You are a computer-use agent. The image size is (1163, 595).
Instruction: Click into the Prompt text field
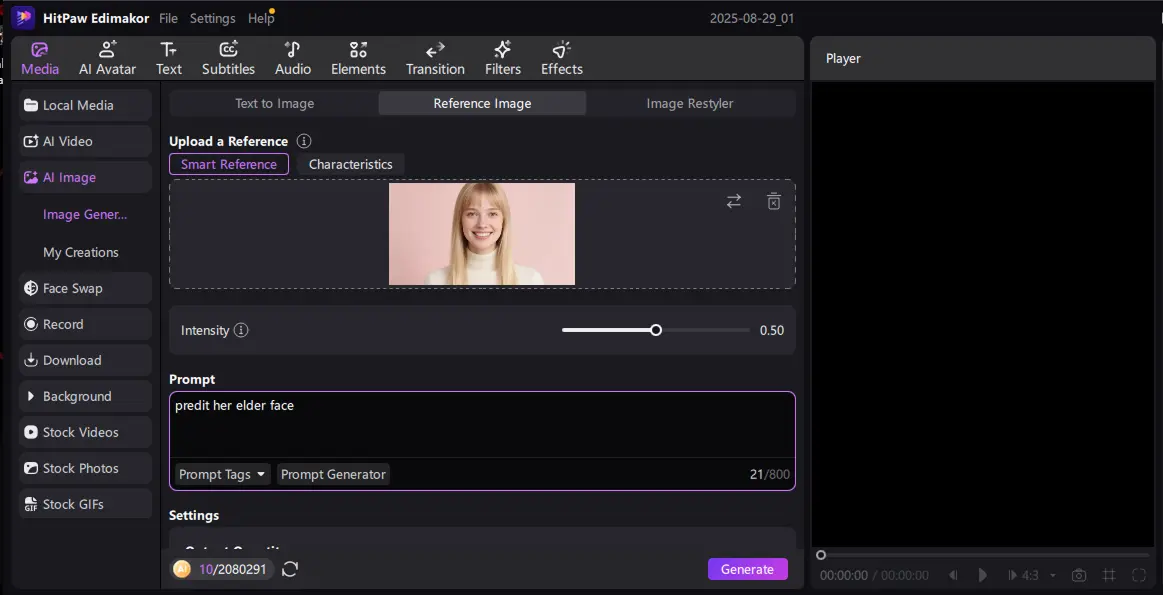[480, 425]
